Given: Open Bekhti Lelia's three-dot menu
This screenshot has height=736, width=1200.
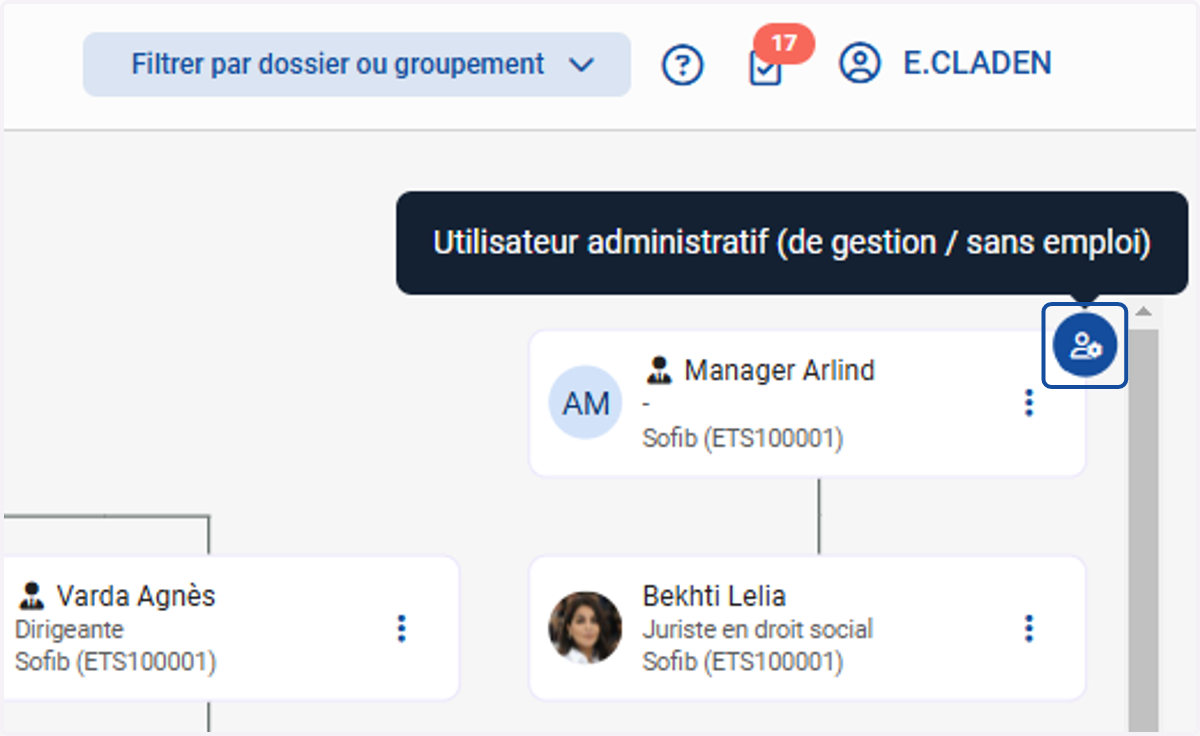Looking at the screenshot, I should pyautogui.click(x=1029, y=628).
